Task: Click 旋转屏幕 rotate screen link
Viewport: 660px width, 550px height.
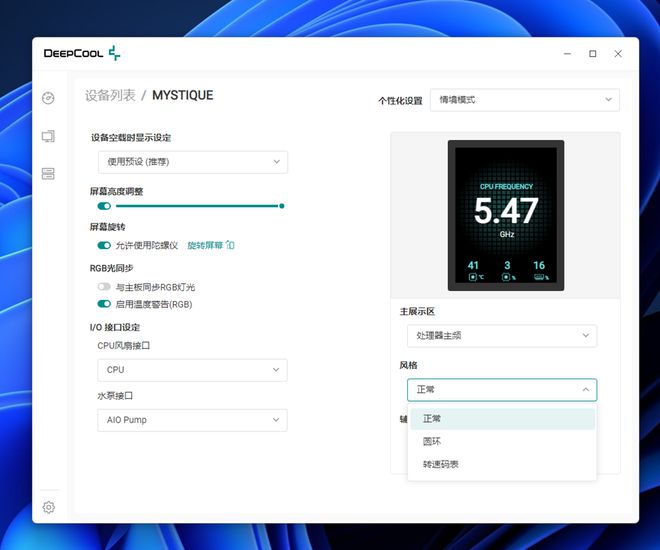Action: tap(205, 245)
